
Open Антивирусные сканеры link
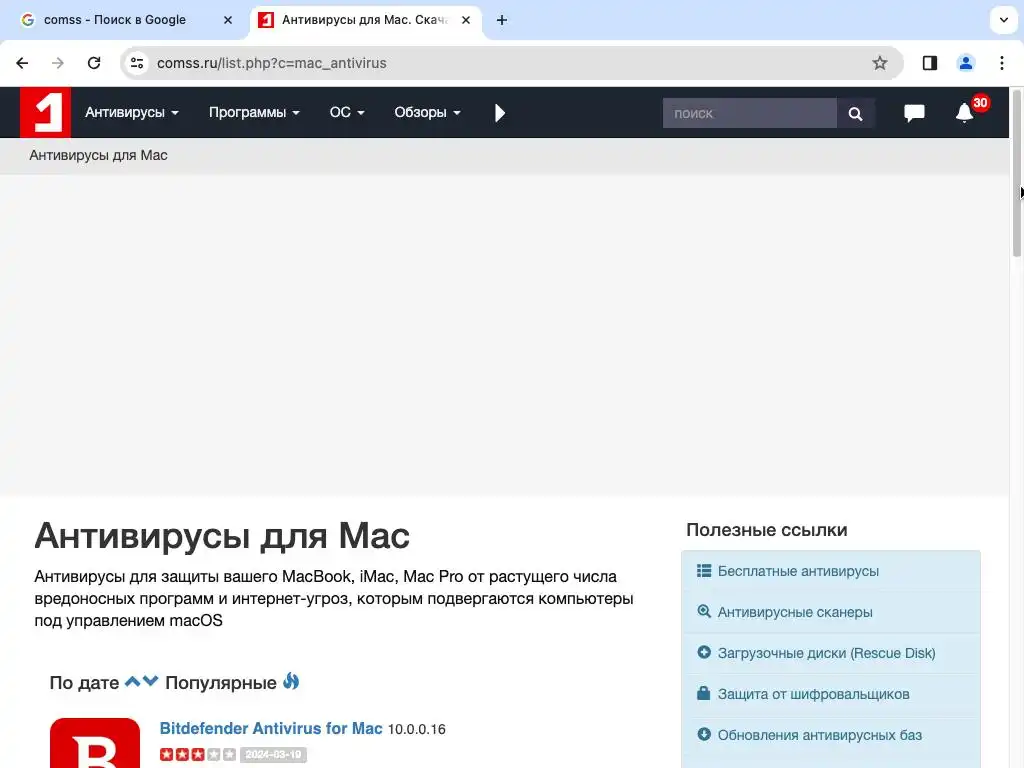(795, 613)
